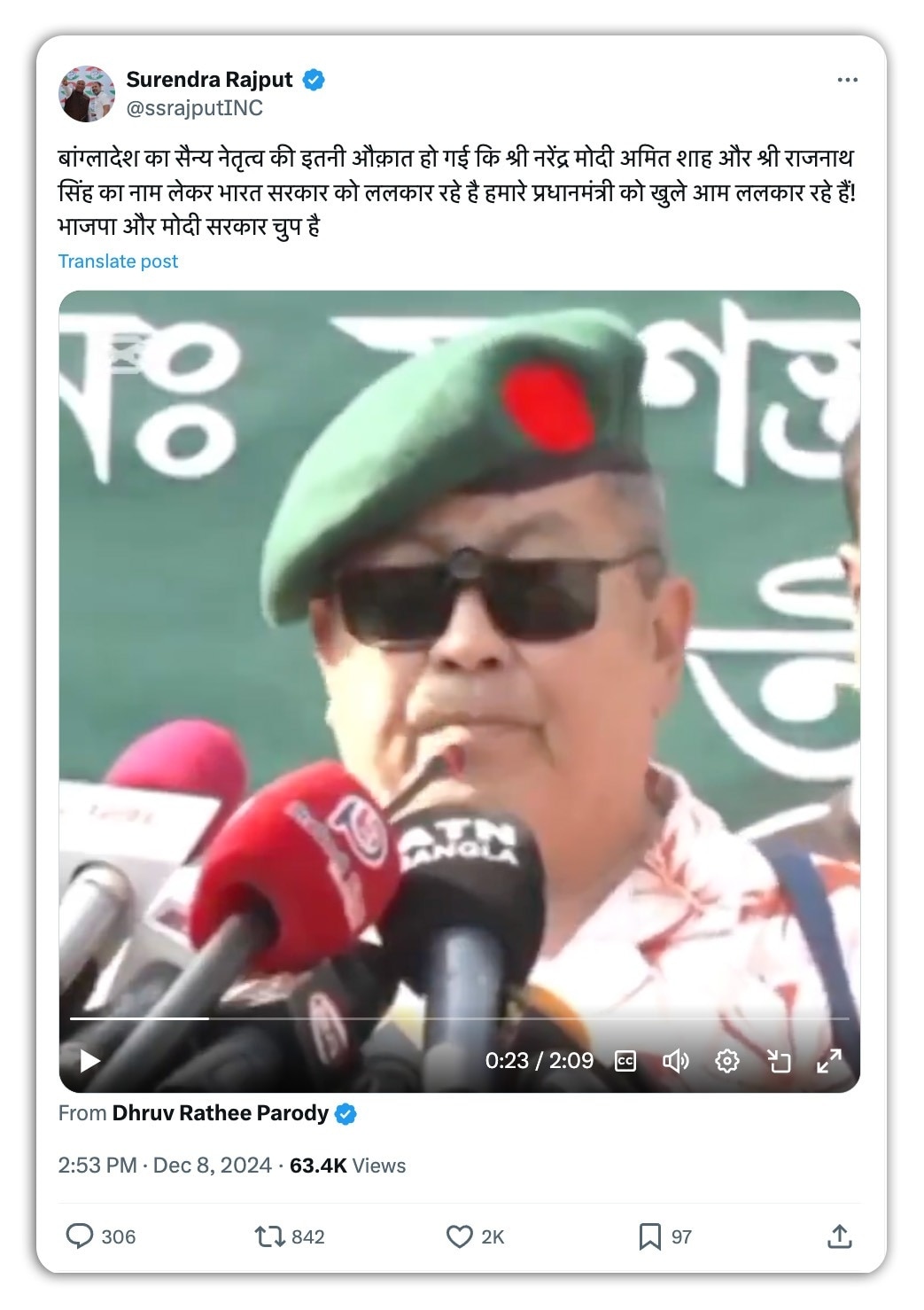Open picture-in-picture mode

(779, 1061)
